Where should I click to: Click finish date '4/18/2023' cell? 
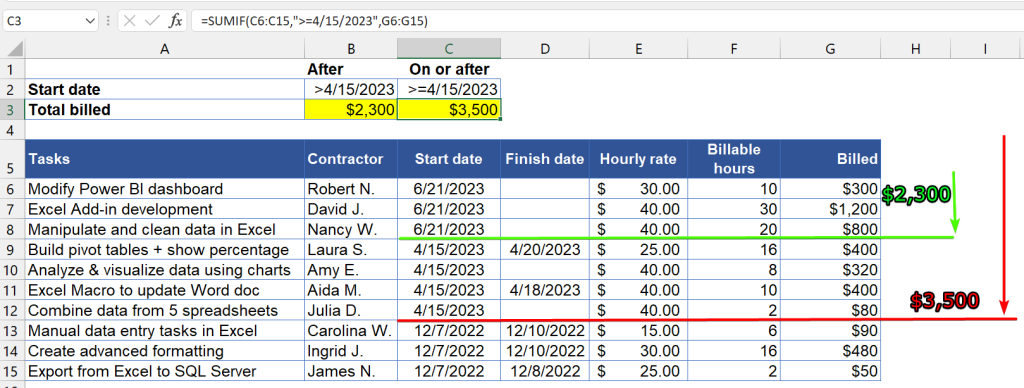[545, 290]
